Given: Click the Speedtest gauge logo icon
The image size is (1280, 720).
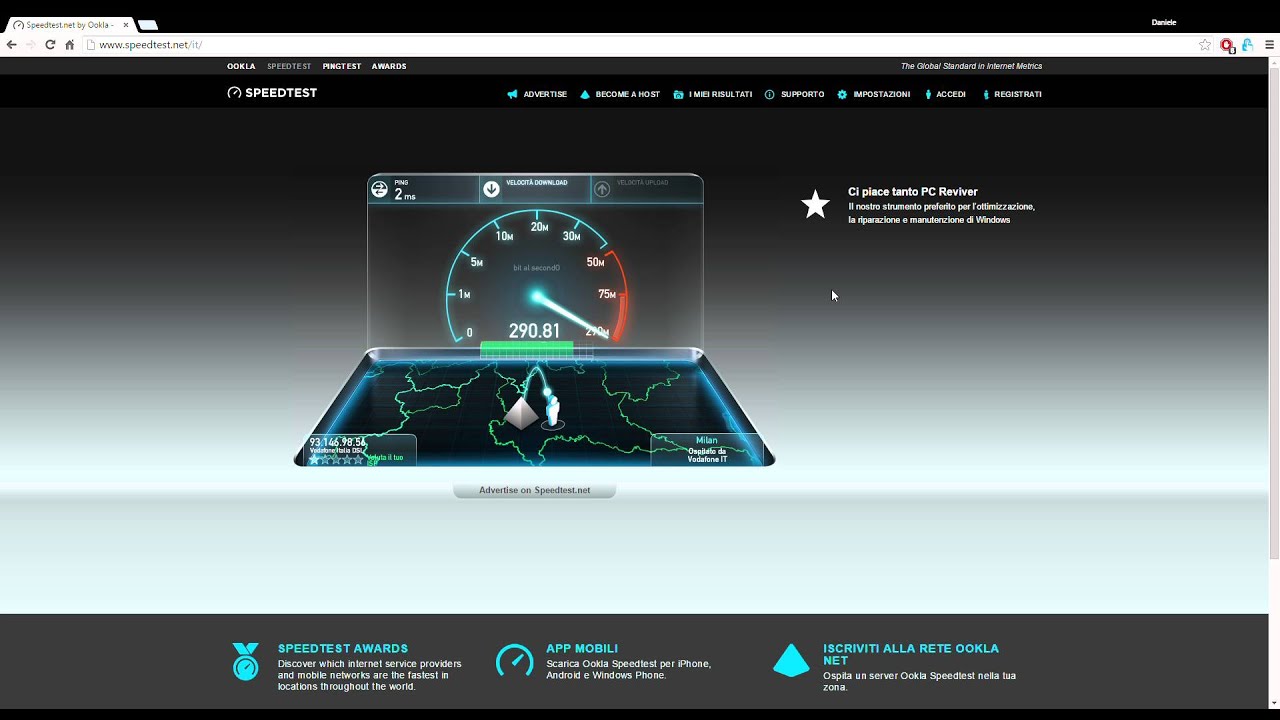Looking at the screenshot, I should click(234, 93).
